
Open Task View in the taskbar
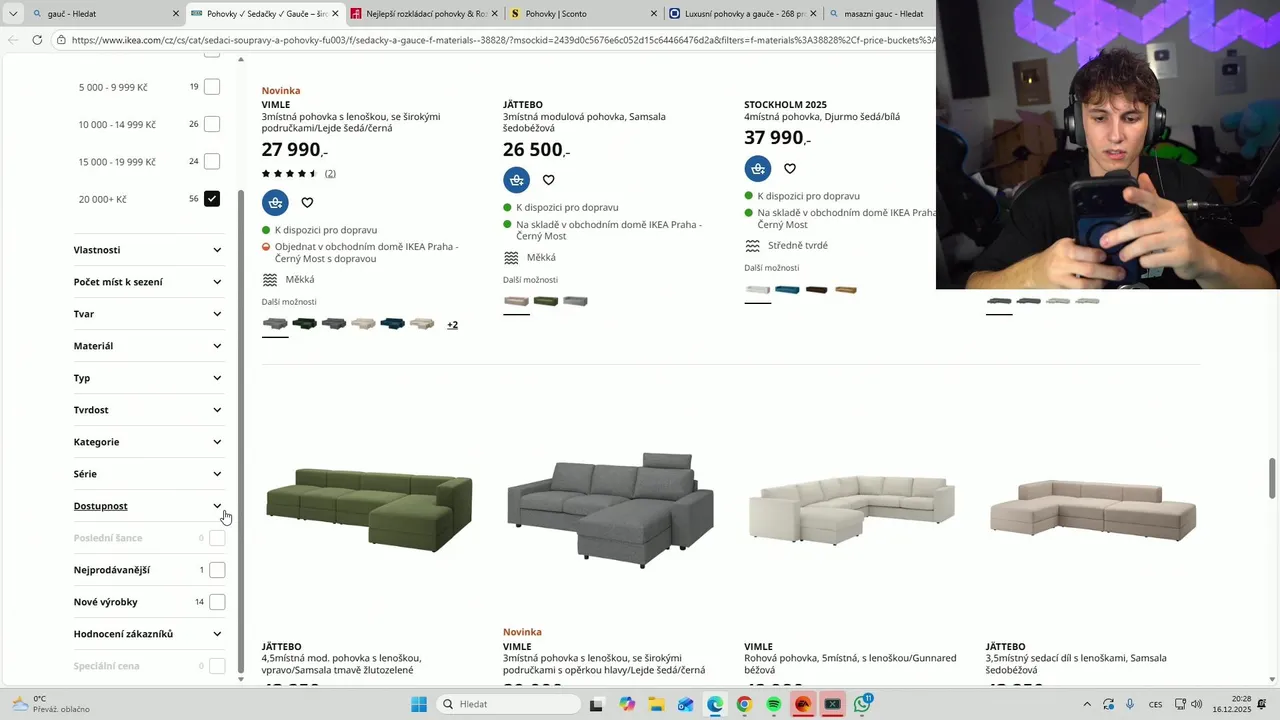pyautogui.click(x=596, y=704)
